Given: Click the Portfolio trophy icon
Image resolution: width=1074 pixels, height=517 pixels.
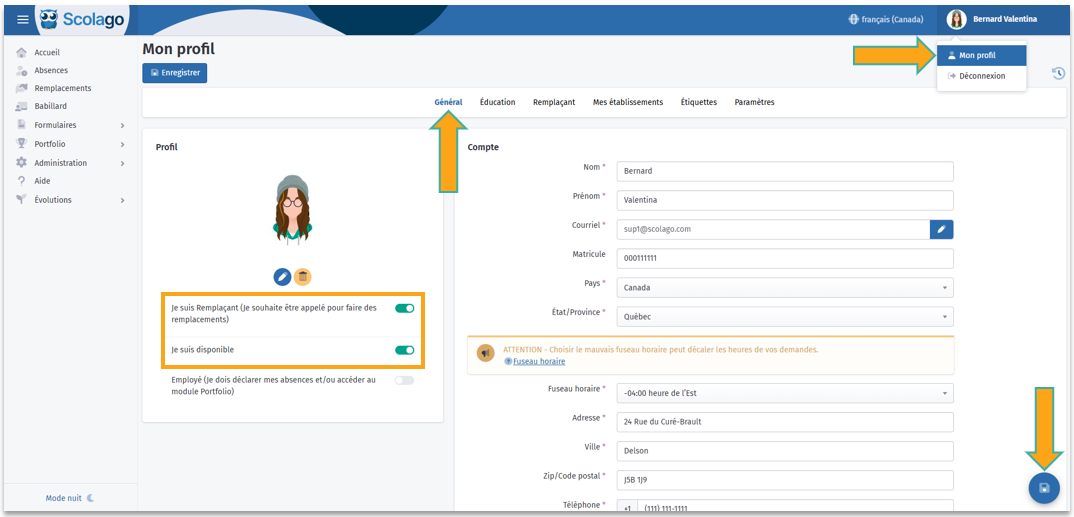Looking at the screenshot, I should pyautogui.click(x=21, y=144).
